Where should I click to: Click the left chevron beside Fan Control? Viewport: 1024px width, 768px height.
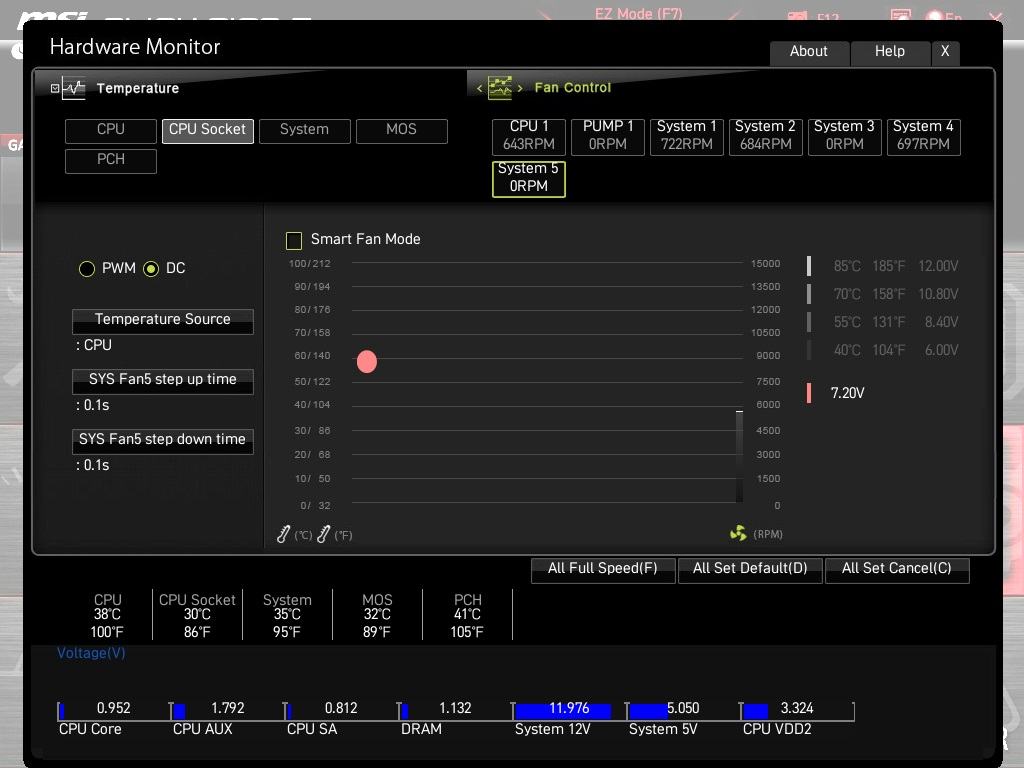(x=479, y=88)
